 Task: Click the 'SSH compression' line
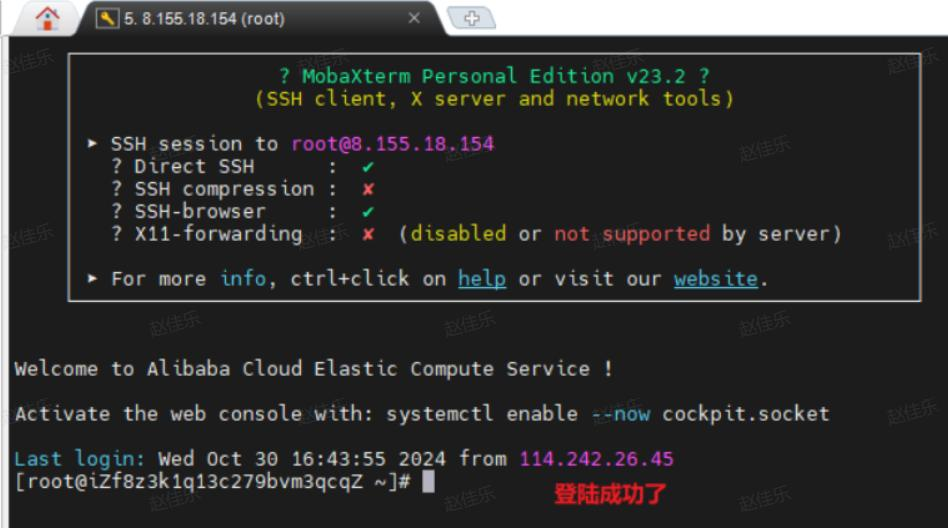click(243, 189)
